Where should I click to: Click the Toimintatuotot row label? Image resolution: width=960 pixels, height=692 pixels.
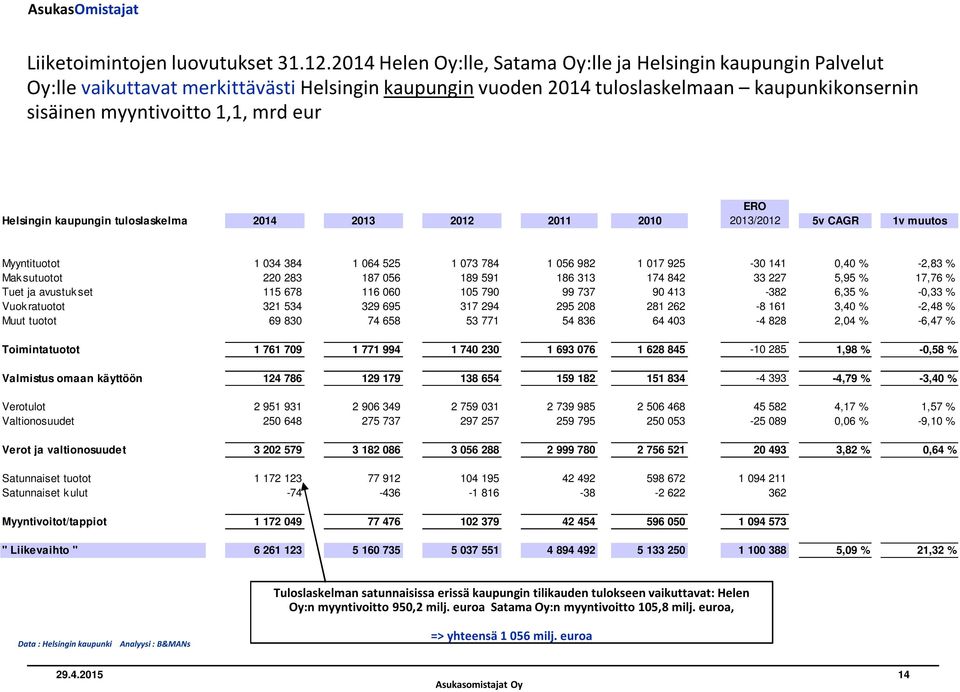pyautogui.click(x=40, y=350)
